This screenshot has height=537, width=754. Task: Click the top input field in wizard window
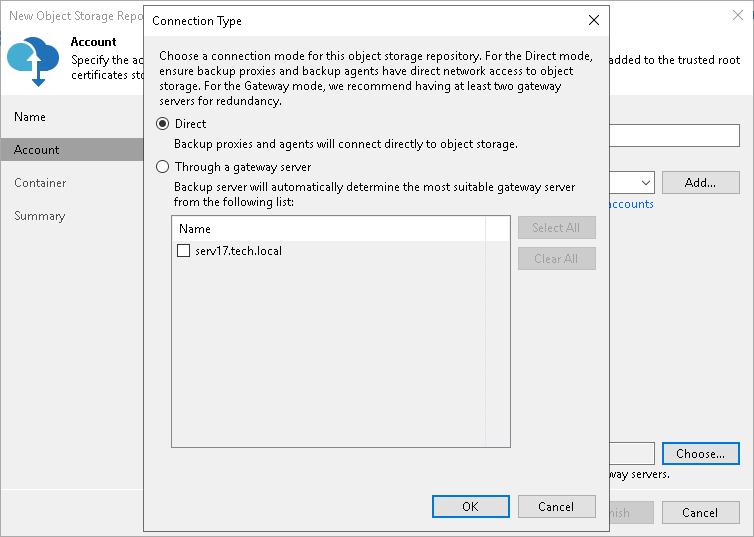pos(675,136)
